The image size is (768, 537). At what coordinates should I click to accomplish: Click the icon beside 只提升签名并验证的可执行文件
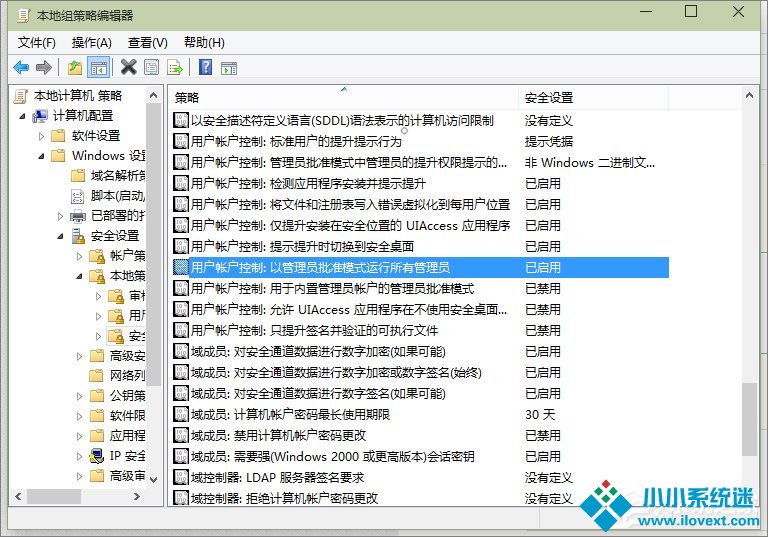[181, 331]
